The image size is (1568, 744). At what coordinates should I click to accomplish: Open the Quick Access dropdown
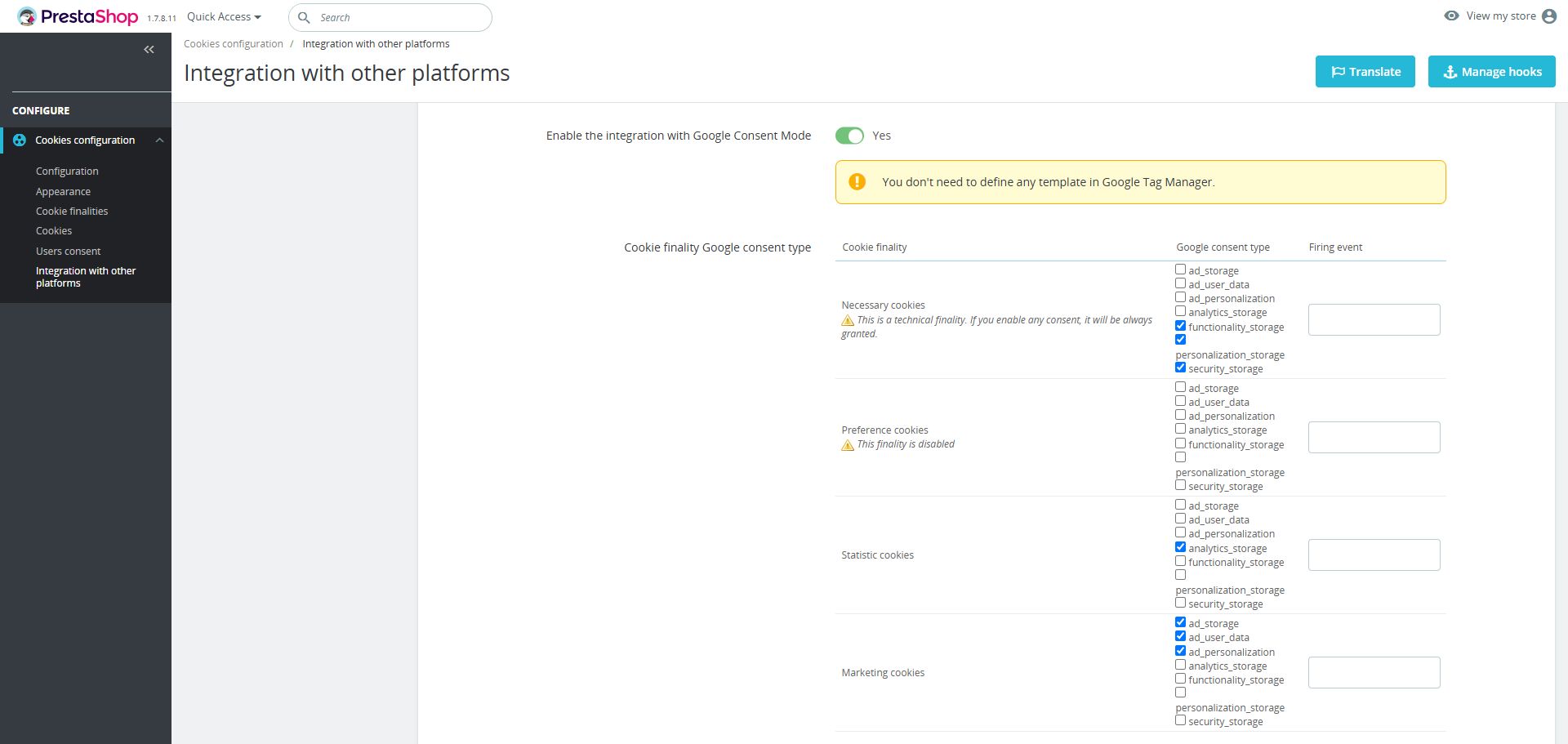click(x=224, y=17)
